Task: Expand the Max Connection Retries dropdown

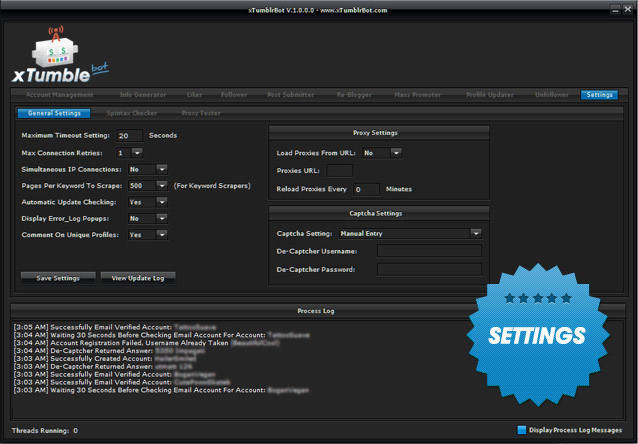Action: (x=138, y=153)
